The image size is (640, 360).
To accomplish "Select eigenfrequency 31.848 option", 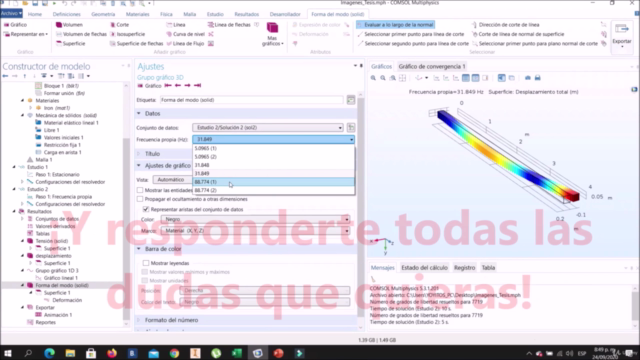I will (x=273, y=165).
